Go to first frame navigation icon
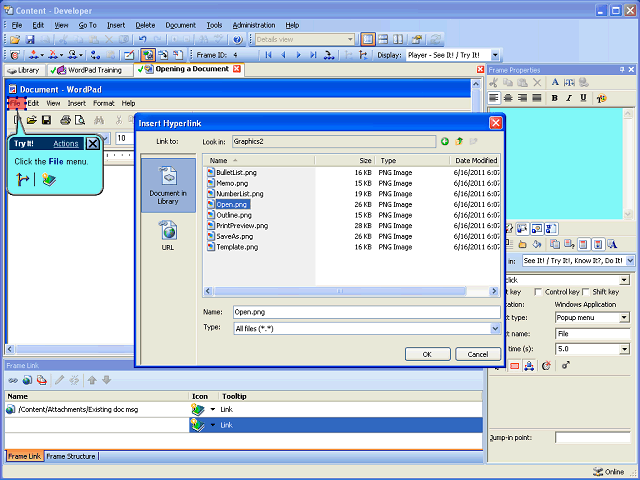The image size is (640, 480). point(268,55)
